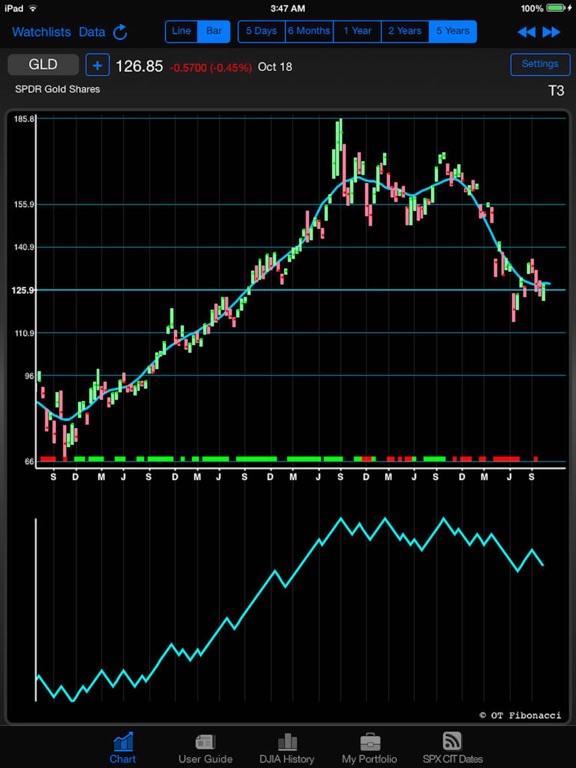Open DJIA History bar-chart icon

point(287,742)
